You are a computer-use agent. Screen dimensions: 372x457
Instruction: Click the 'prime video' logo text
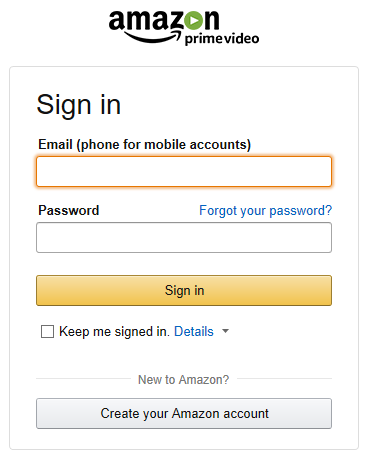[222, 39]
